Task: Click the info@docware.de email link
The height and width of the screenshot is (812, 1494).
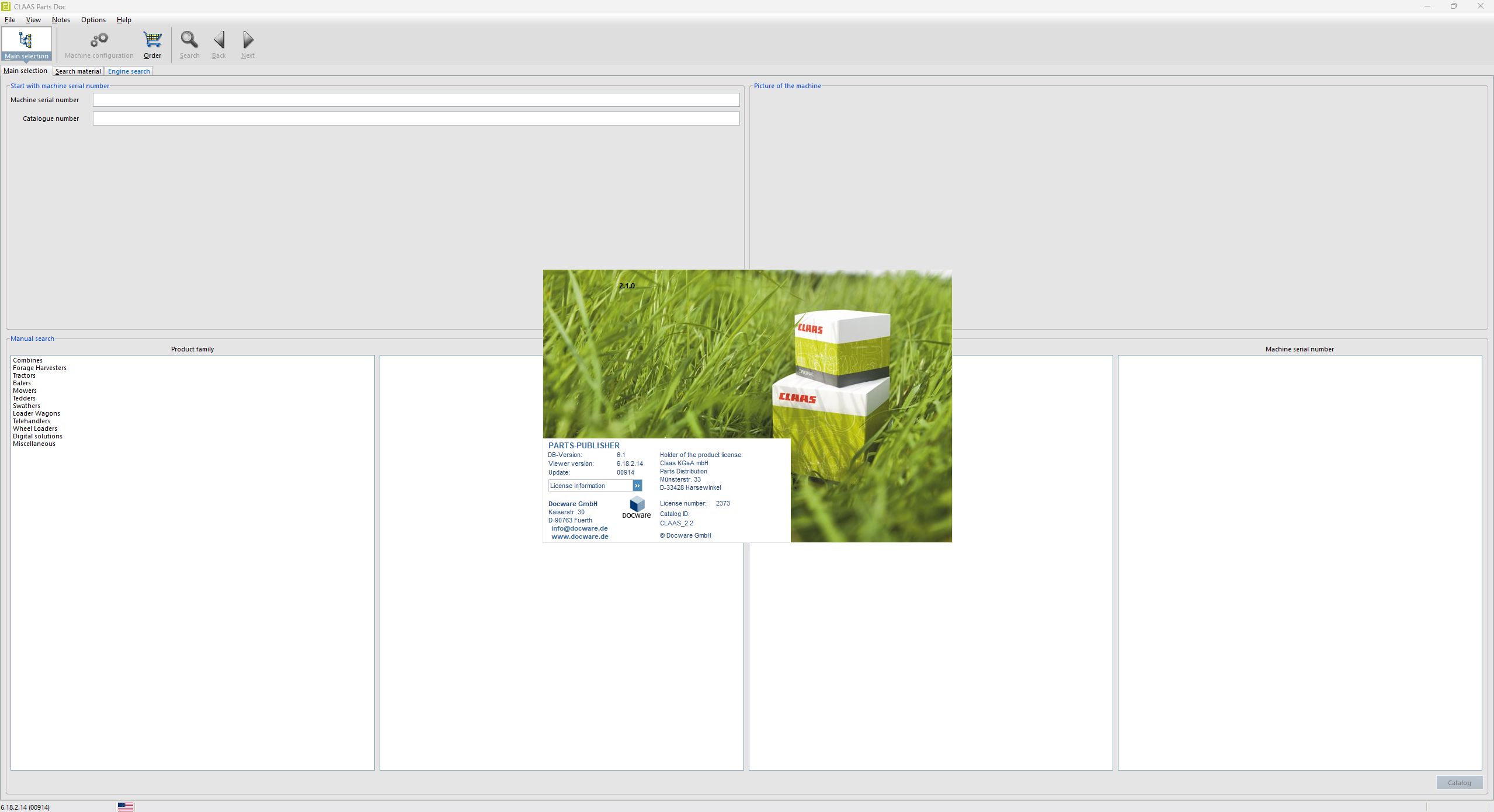Action: [x=579, y=528]
